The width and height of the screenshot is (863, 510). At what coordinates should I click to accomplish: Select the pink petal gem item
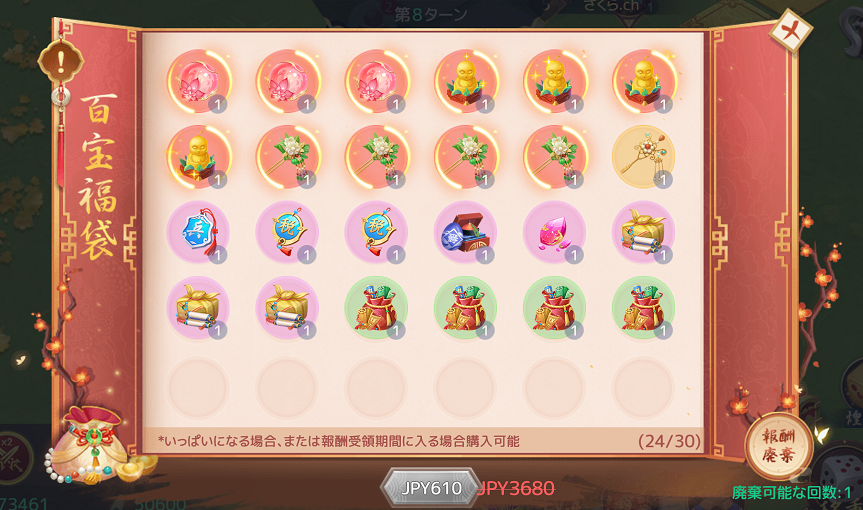click(554, 233)
